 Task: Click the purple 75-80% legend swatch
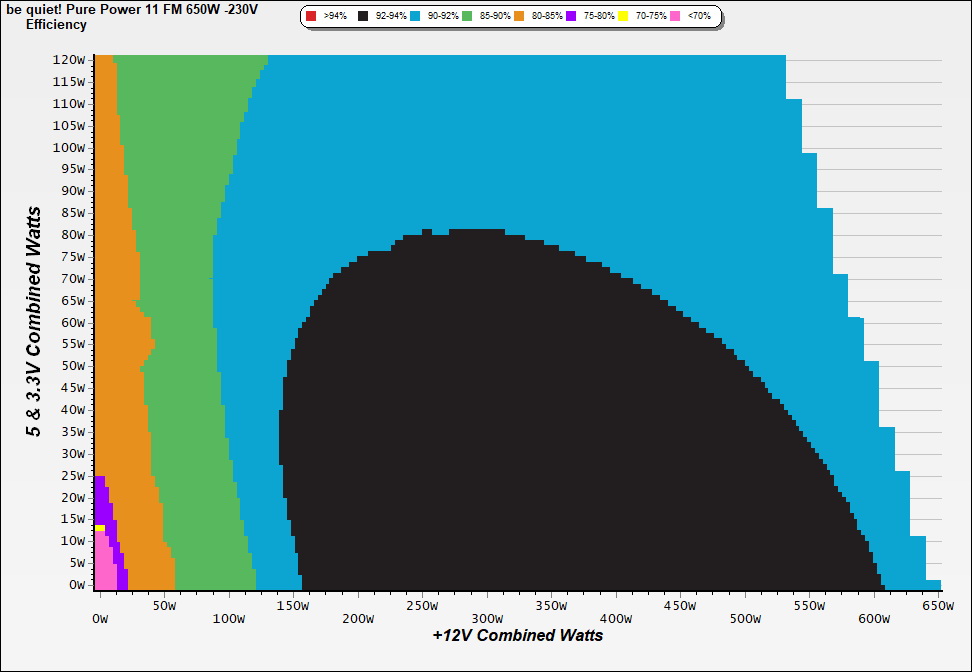pos(571,17)
